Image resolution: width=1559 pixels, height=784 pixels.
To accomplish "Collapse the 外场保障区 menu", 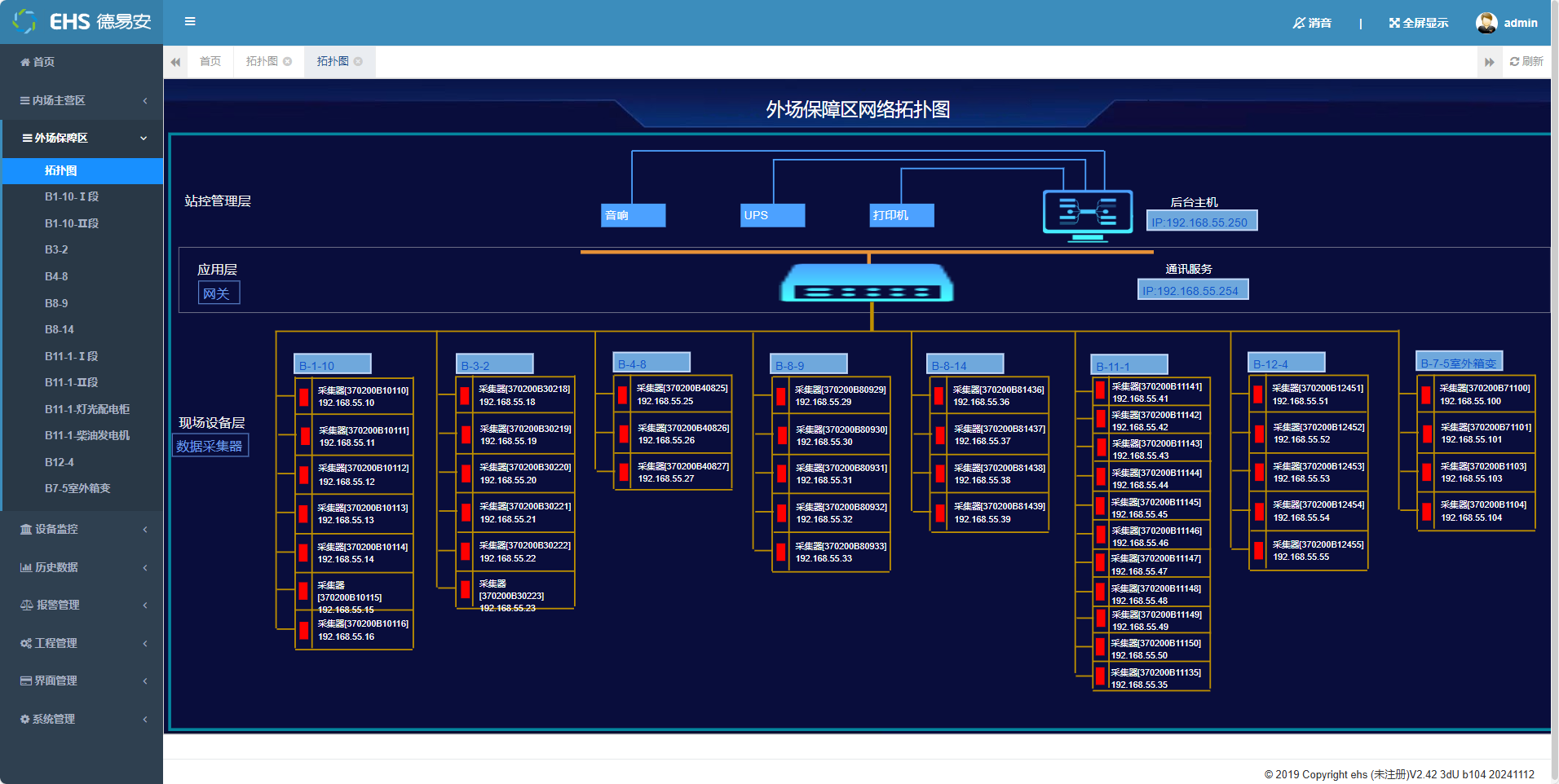I will coord(82,138).
